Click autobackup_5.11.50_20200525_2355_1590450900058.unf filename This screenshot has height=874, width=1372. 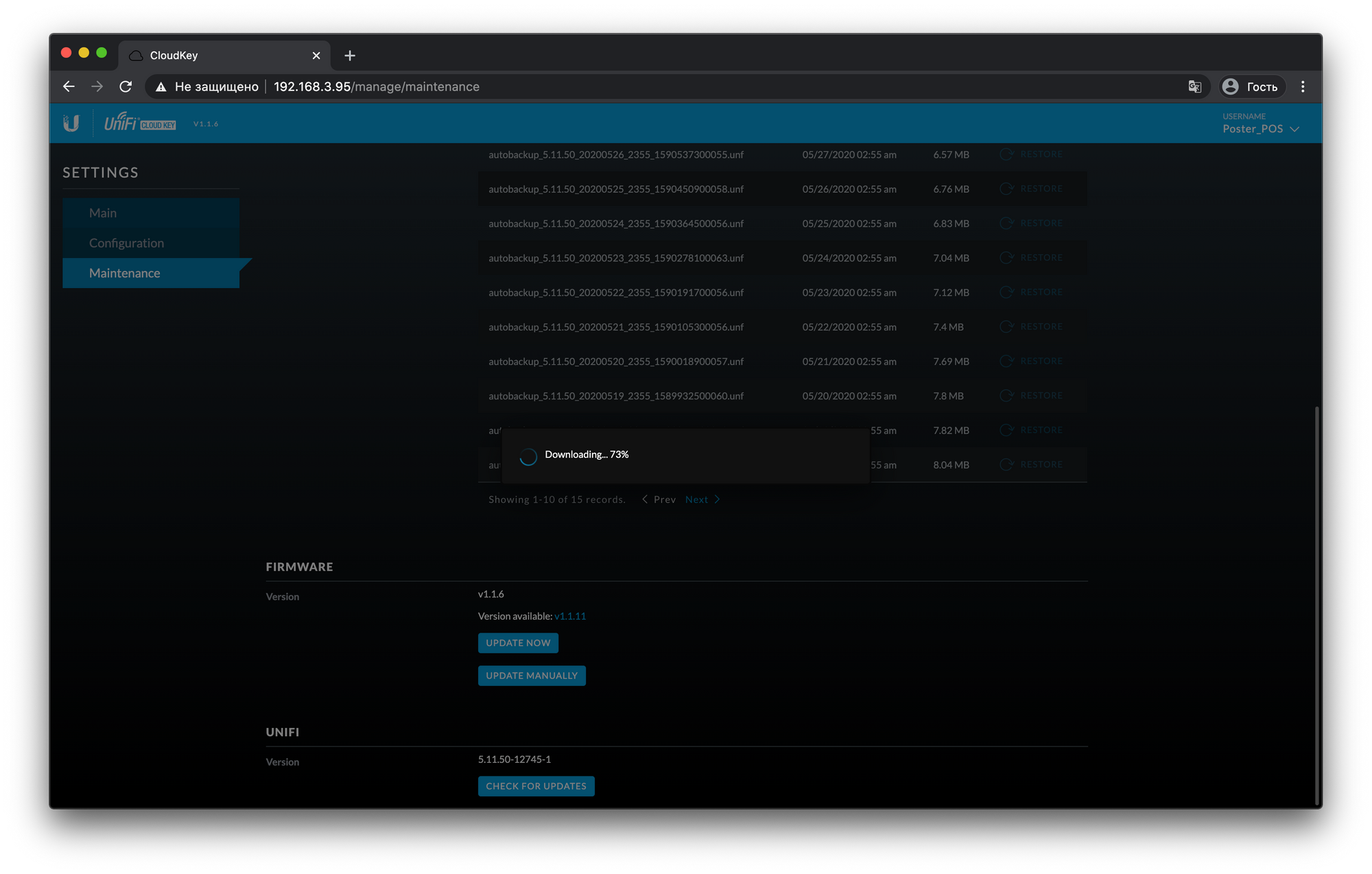pos(616,189)
